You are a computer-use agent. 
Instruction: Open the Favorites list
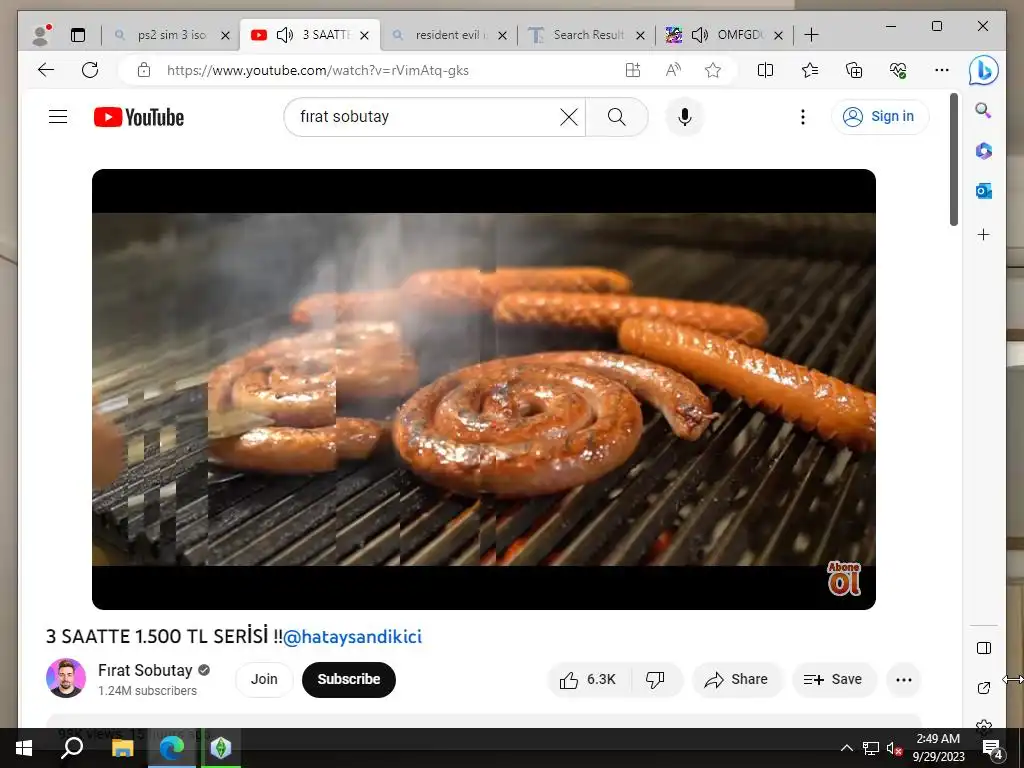[x=810, y=70]
